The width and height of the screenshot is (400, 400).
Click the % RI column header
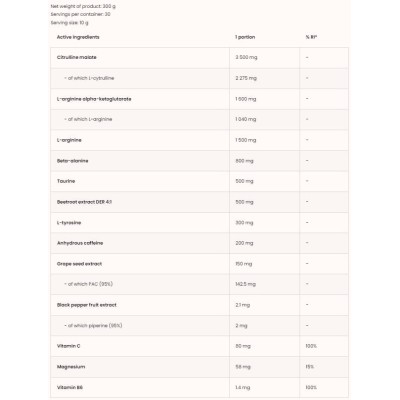(x=311, y=37)
